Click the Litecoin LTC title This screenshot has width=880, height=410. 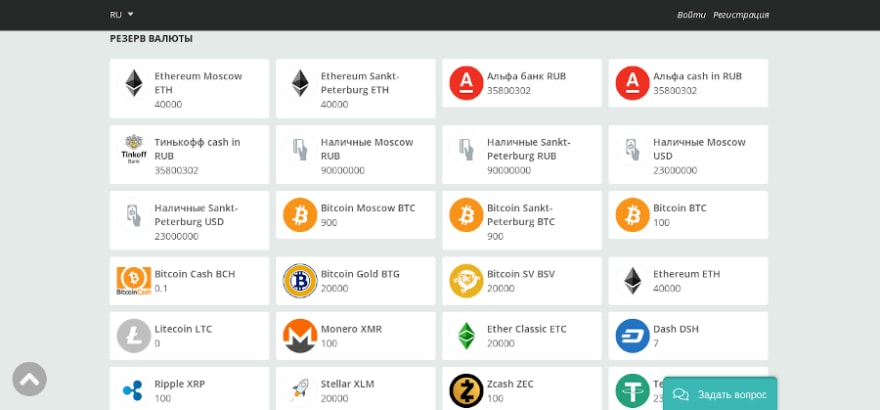pos(183,329)
